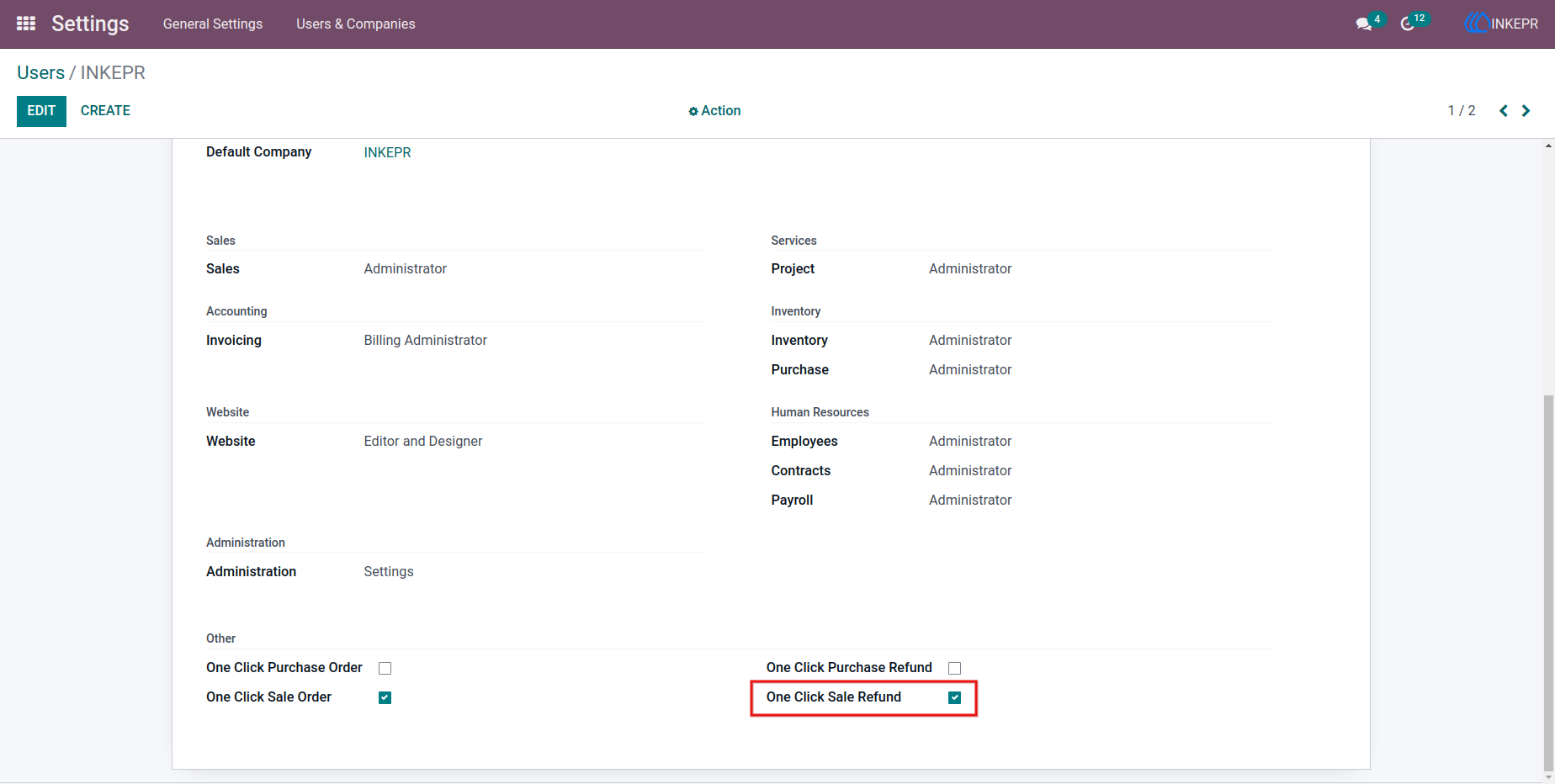Open the General Settings menu
The height and width of the screenshot is (784, 1555).
point(213,24)
